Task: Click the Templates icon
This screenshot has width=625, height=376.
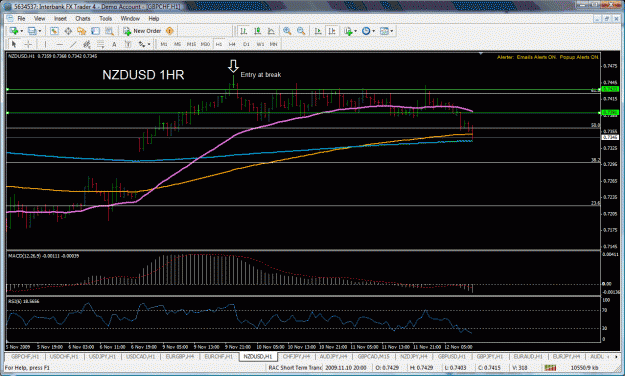Action: (x=384, y=31)
